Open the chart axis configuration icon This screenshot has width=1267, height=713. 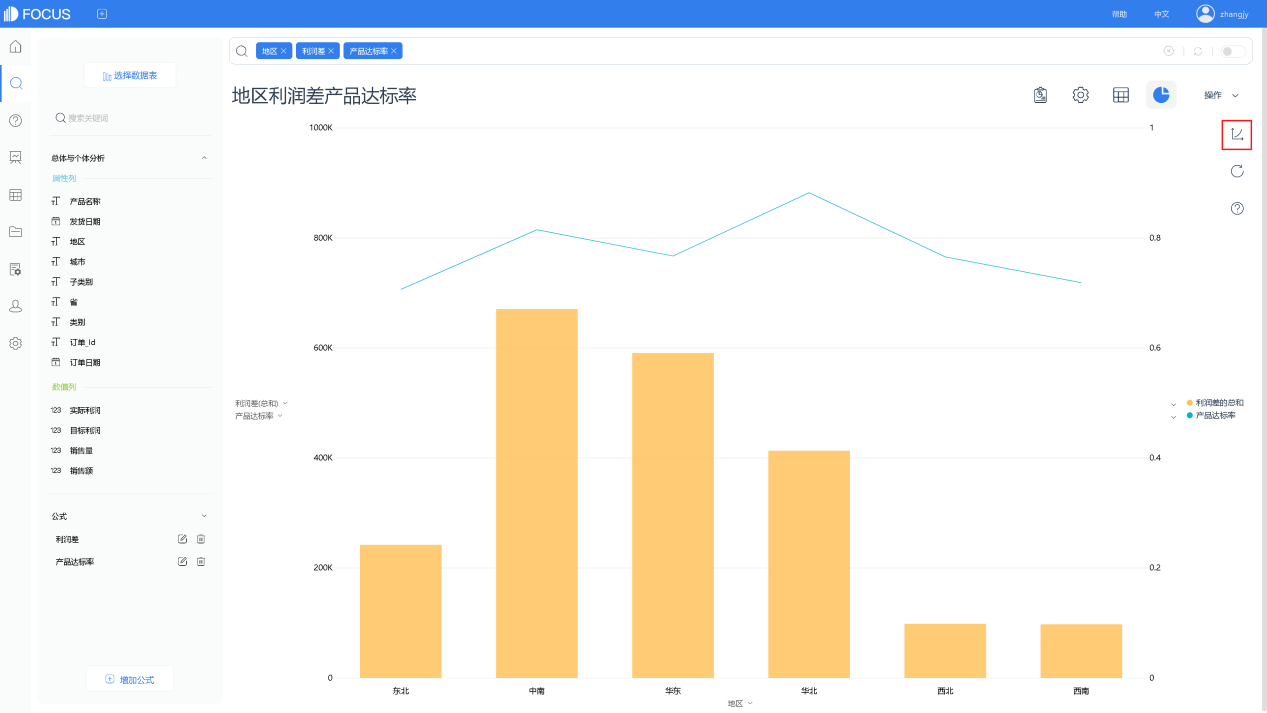click(1237, 134)
